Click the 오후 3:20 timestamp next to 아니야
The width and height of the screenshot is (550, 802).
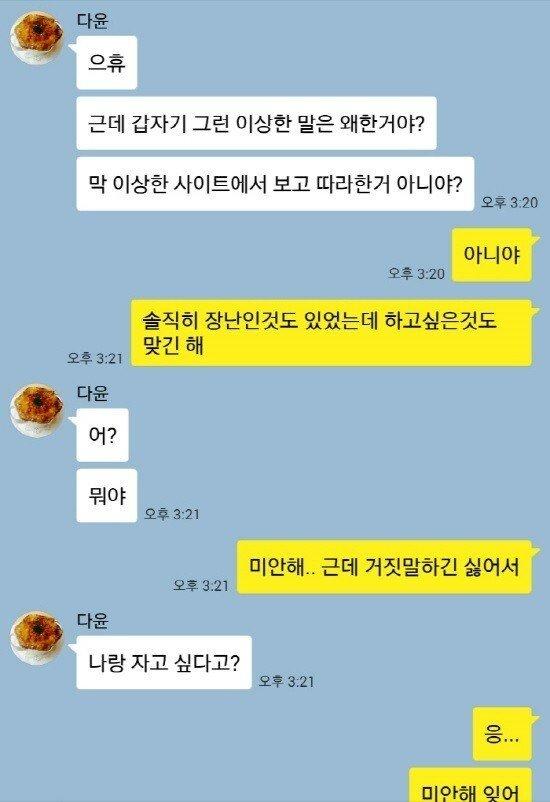pos(416,273)
